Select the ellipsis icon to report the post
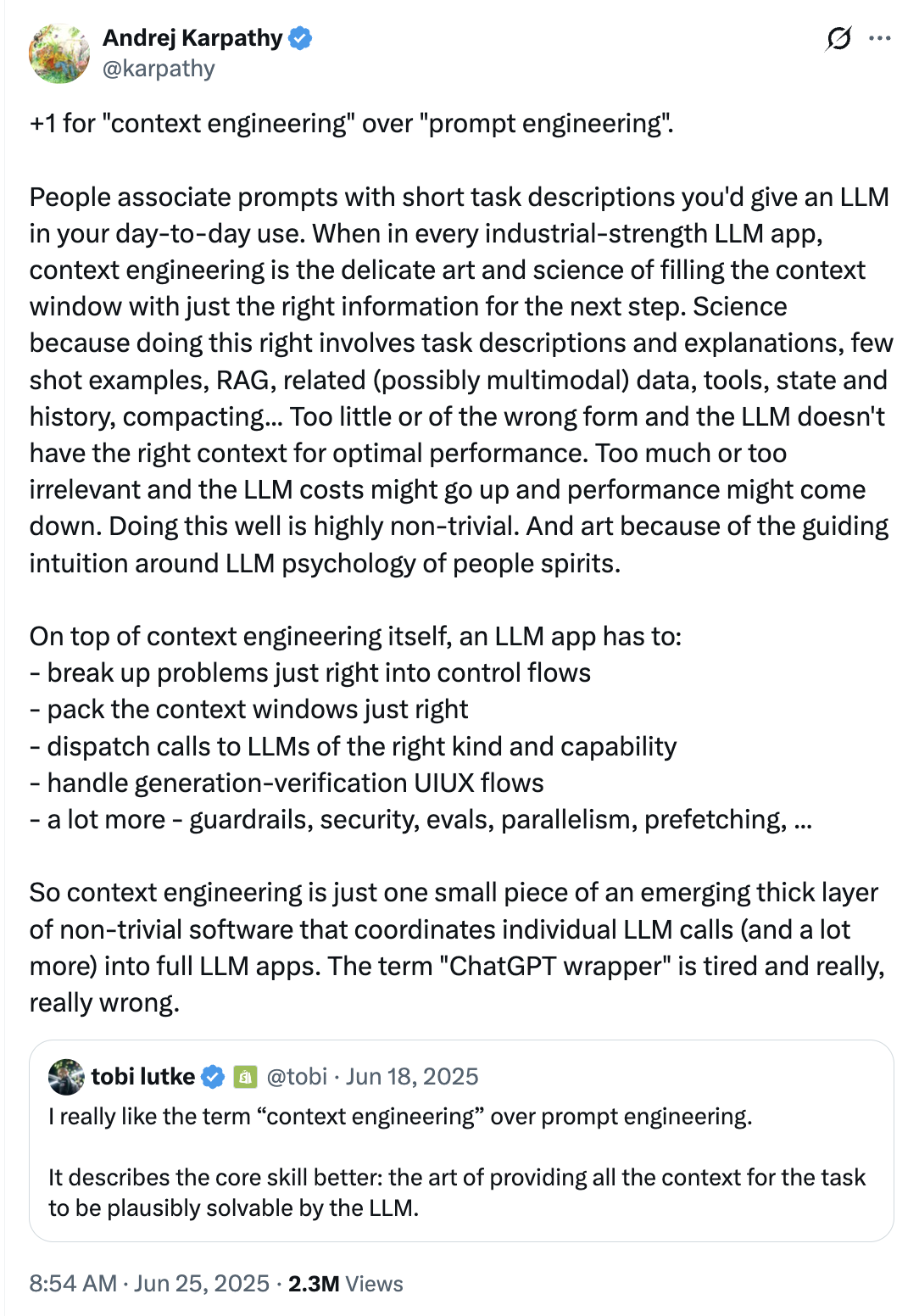The height and width of the screenshot is (1316, 919). pyautogui.click(x=881, y=37)
